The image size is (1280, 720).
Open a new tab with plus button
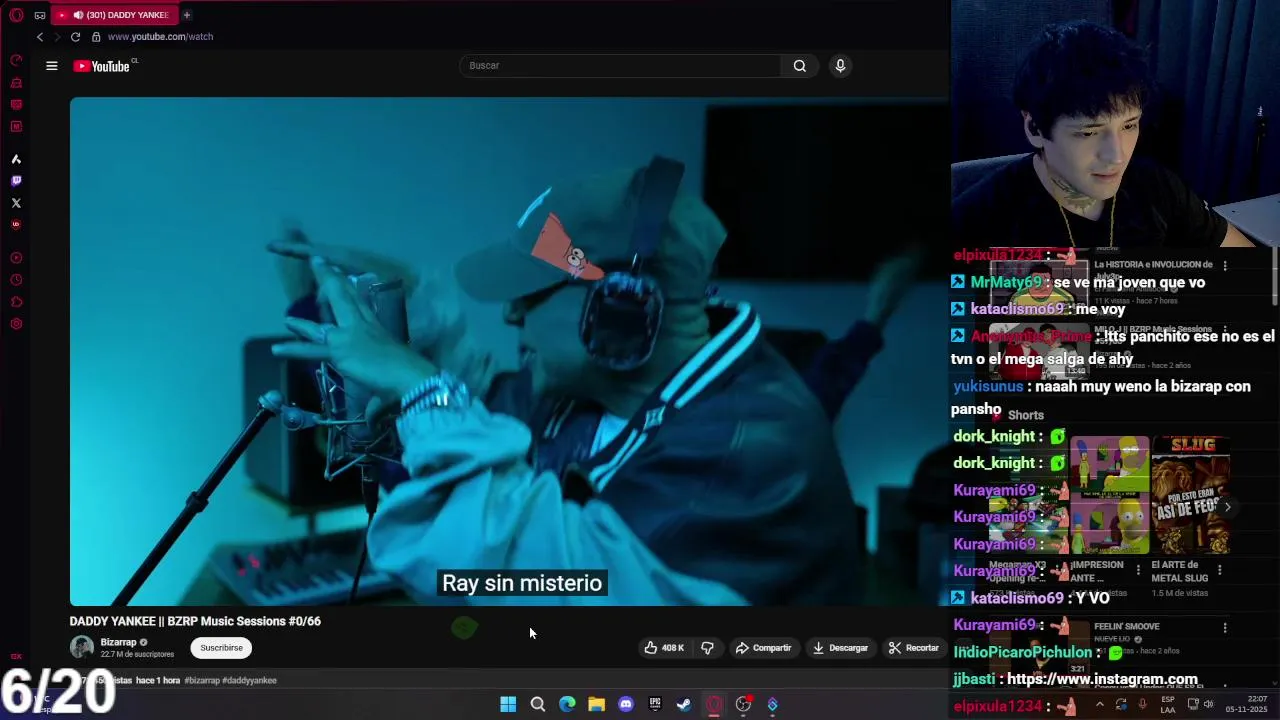[186, 15]
